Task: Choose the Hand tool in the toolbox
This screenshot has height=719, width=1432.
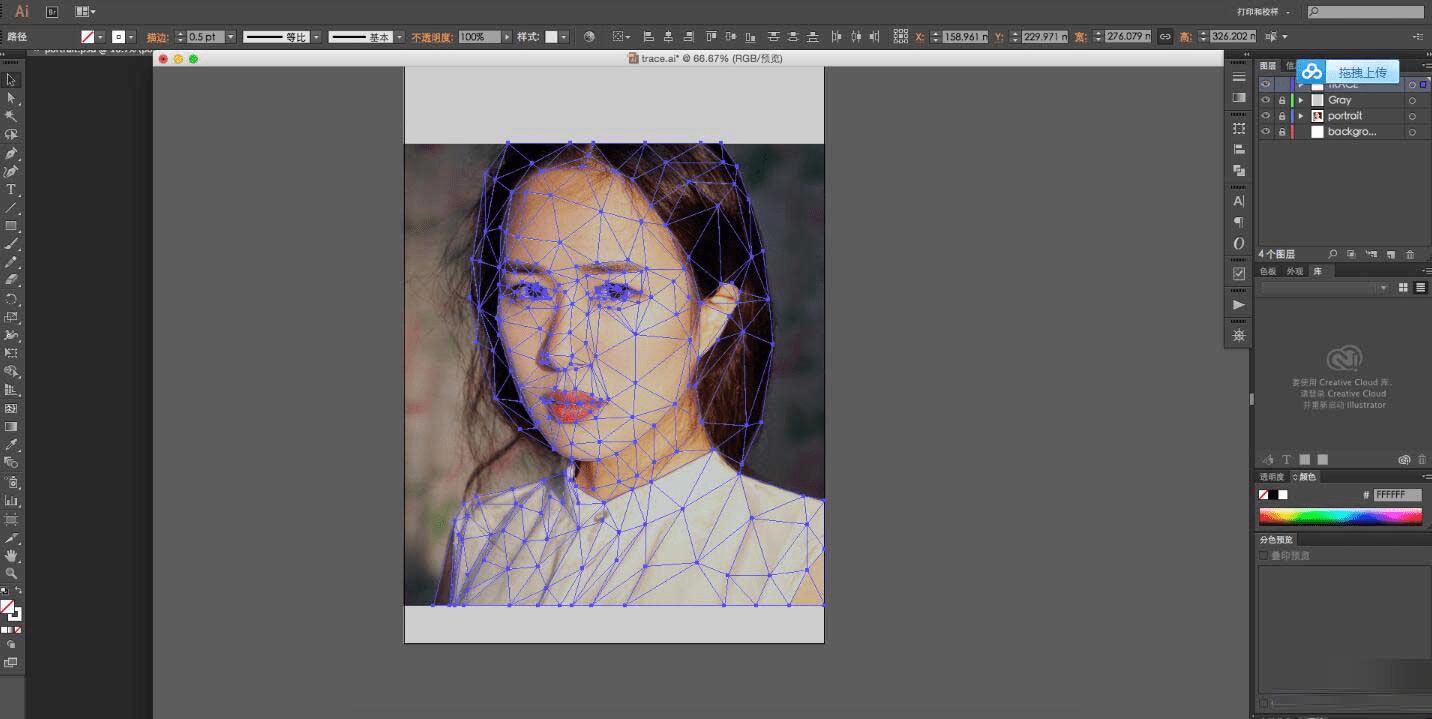Action: (11, 555)
